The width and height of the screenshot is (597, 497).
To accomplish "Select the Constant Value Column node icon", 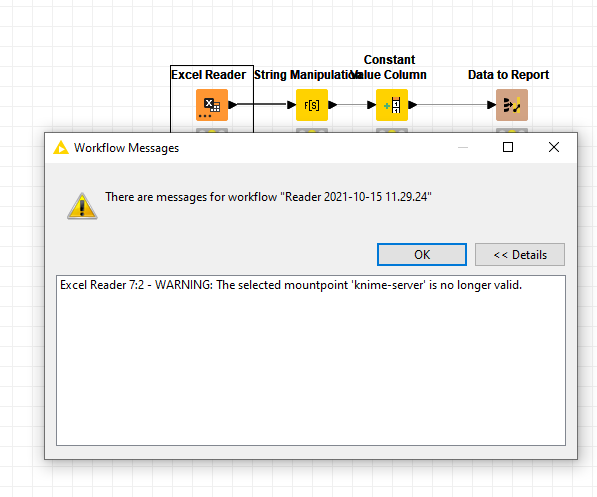I will tap(392, 105).
